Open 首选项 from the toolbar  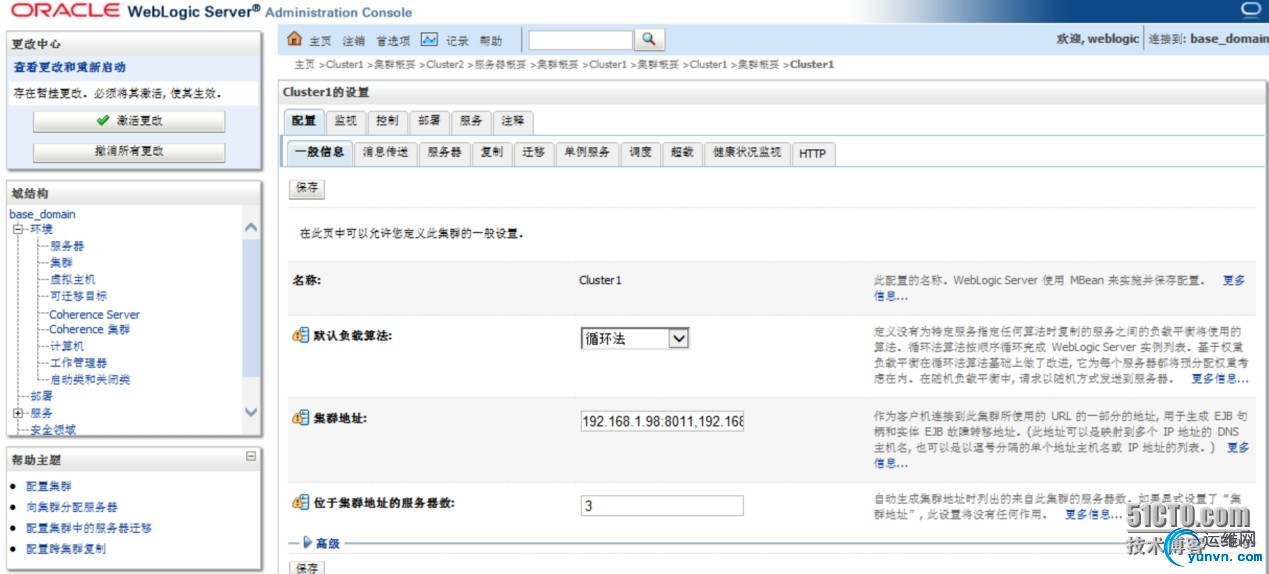coord(393,41)
